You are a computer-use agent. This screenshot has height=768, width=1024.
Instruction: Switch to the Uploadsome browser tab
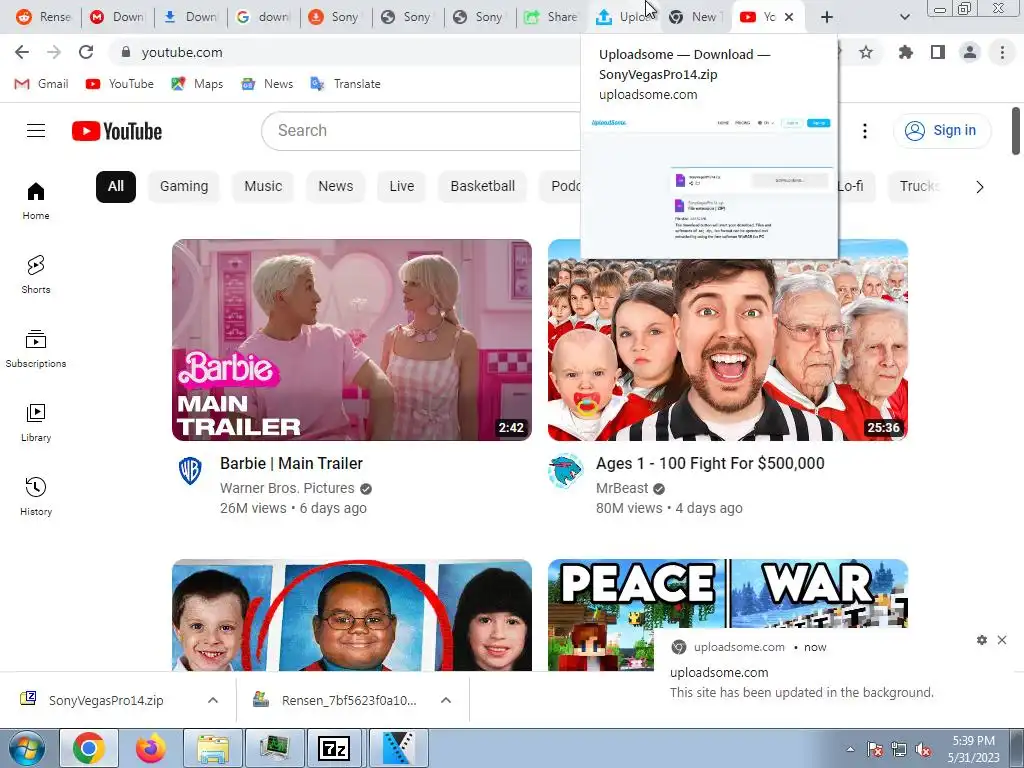pyautogui.click(x=624, y=17)
